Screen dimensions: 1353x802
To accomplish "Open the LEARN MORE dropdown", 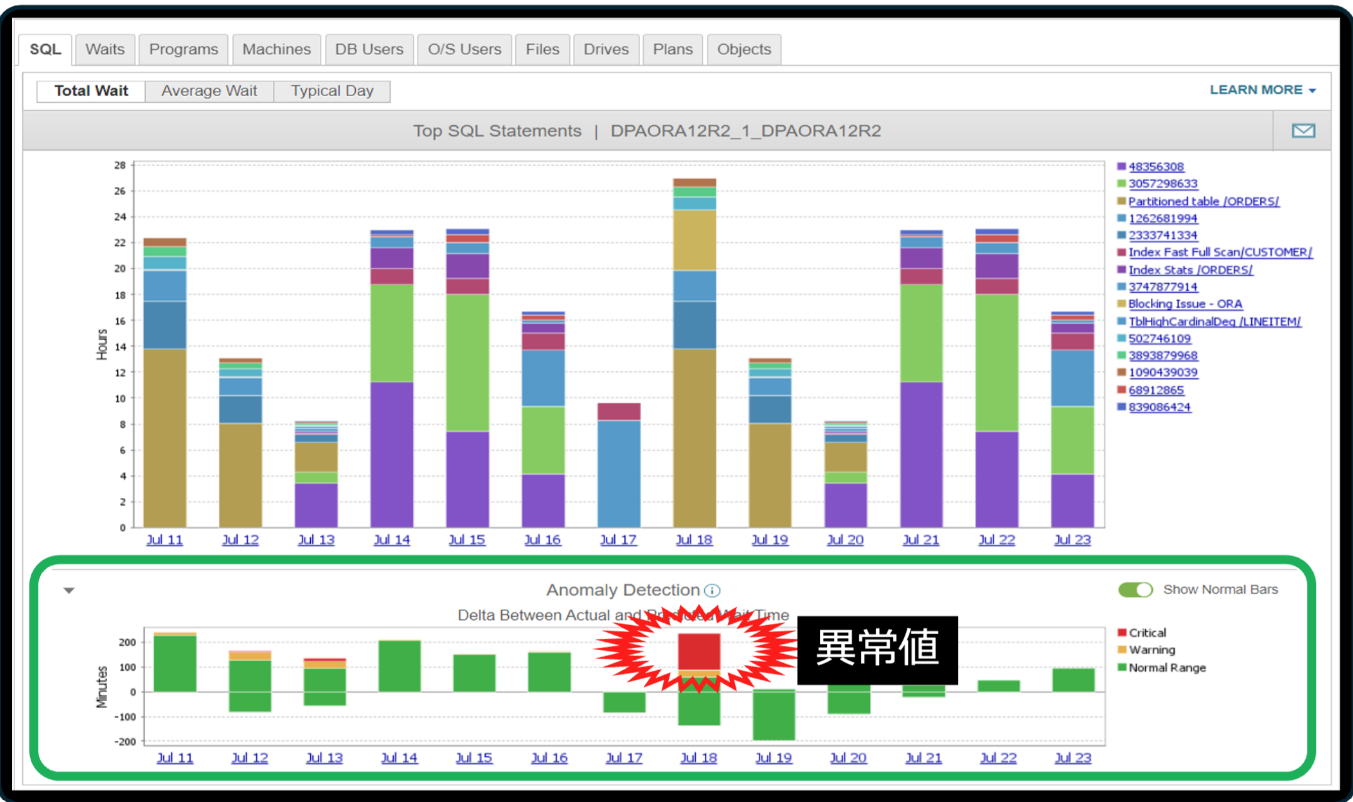I will pos(1262,90).
